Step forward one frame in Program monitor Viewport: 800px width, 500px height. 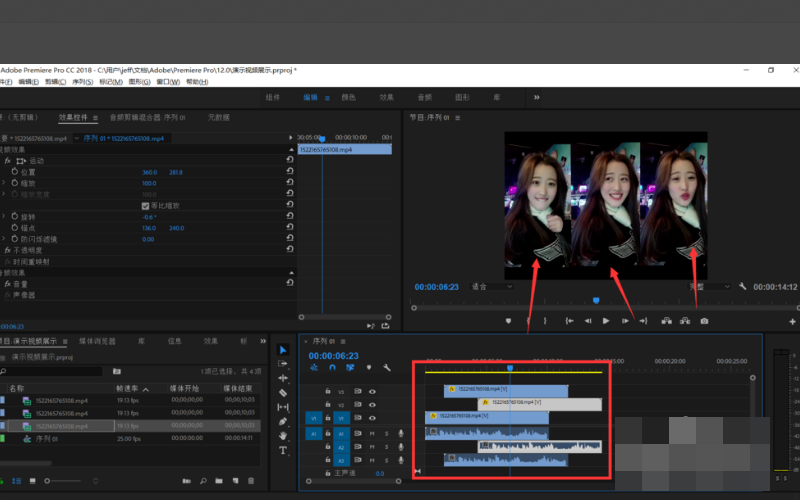624,321
